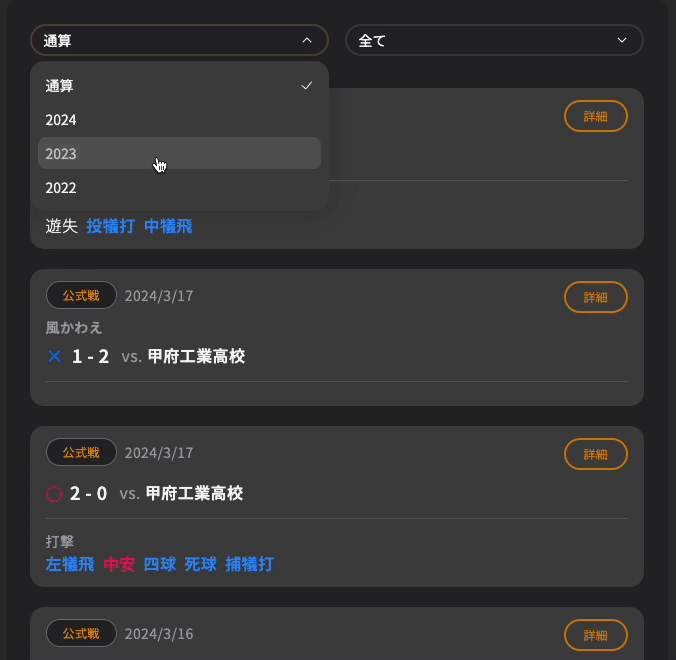This screenshot has height=660, width=676.
Task: Click the chevron-down arrow on 全て dropdown
Action: [621, 40]
